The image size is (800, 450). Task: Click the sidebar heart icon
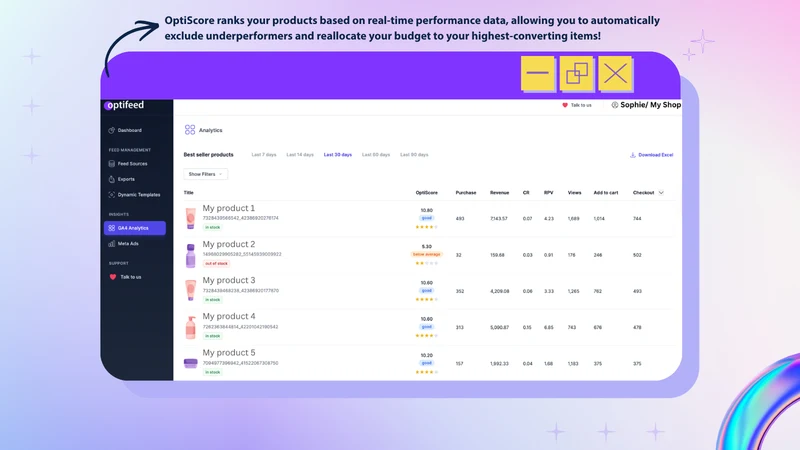(113, 277)
